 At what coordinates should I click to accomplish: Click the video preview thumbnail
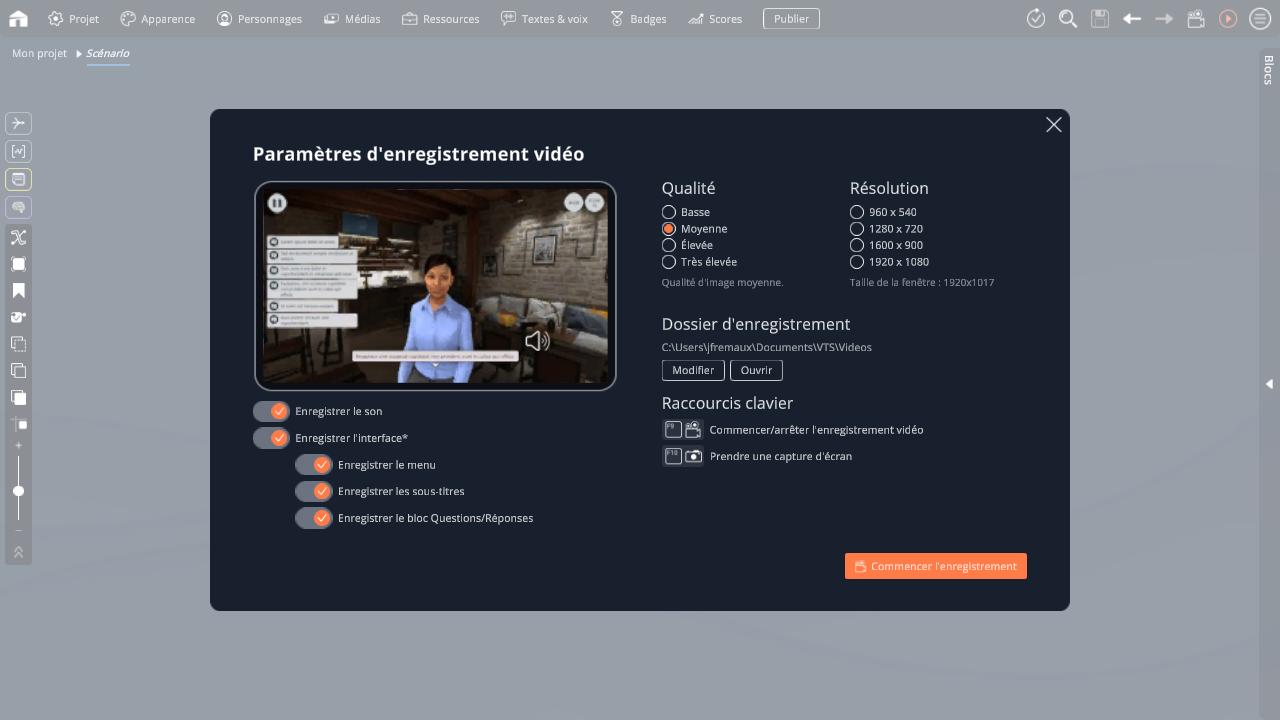coord(435,286)
